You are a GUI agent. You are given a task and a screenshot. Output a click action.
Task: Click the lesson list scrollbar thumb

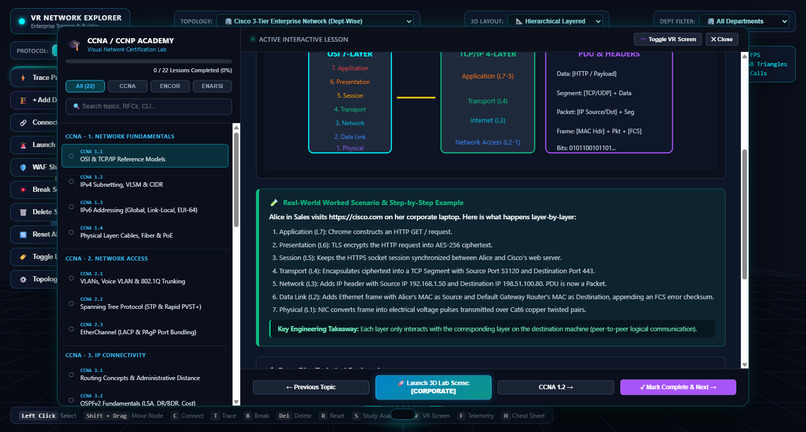pos(236,179)
